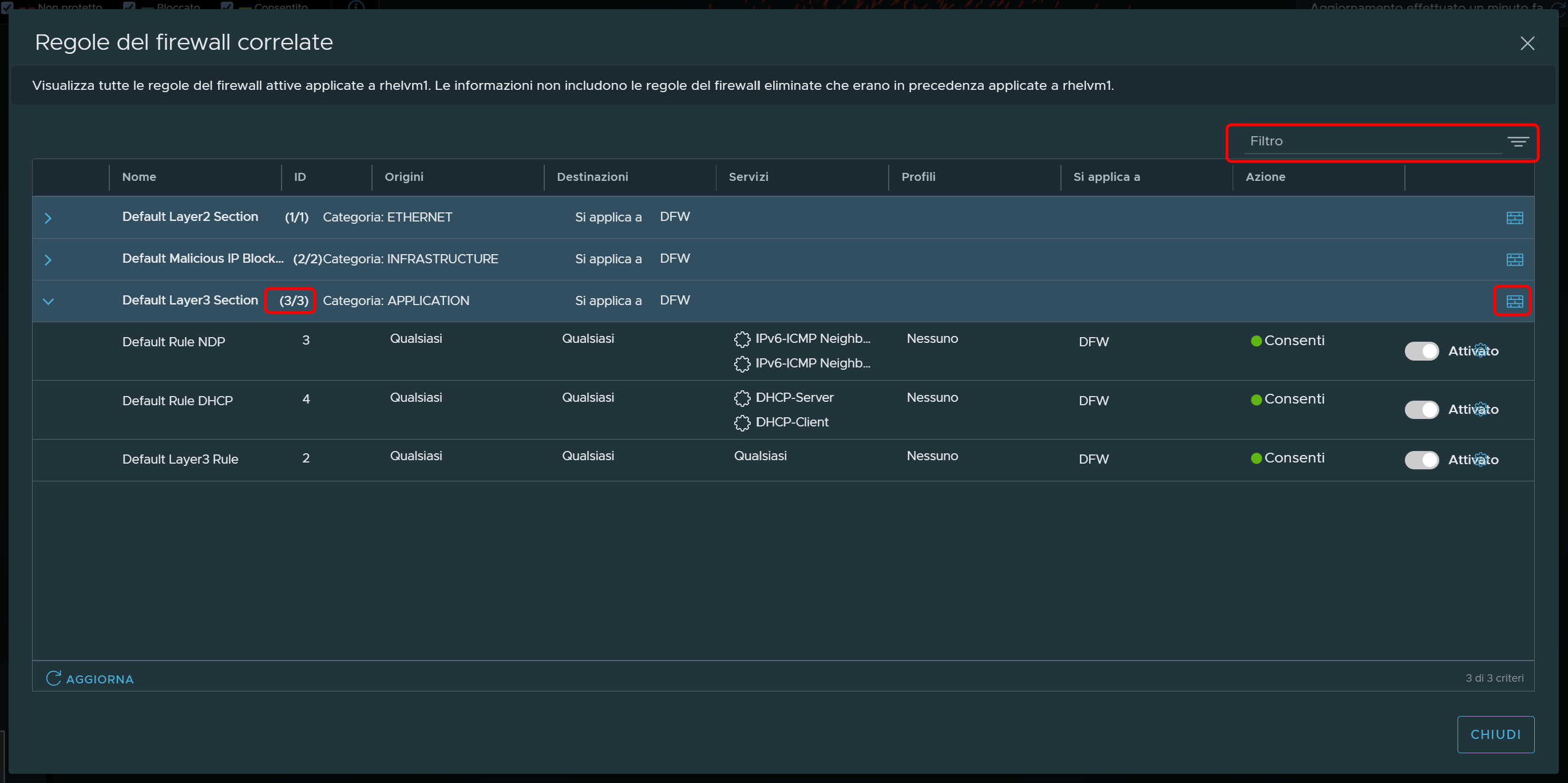Click the CHIUDI button
This screenshot has width=1568, height=783.
[x=1495, y=734]
